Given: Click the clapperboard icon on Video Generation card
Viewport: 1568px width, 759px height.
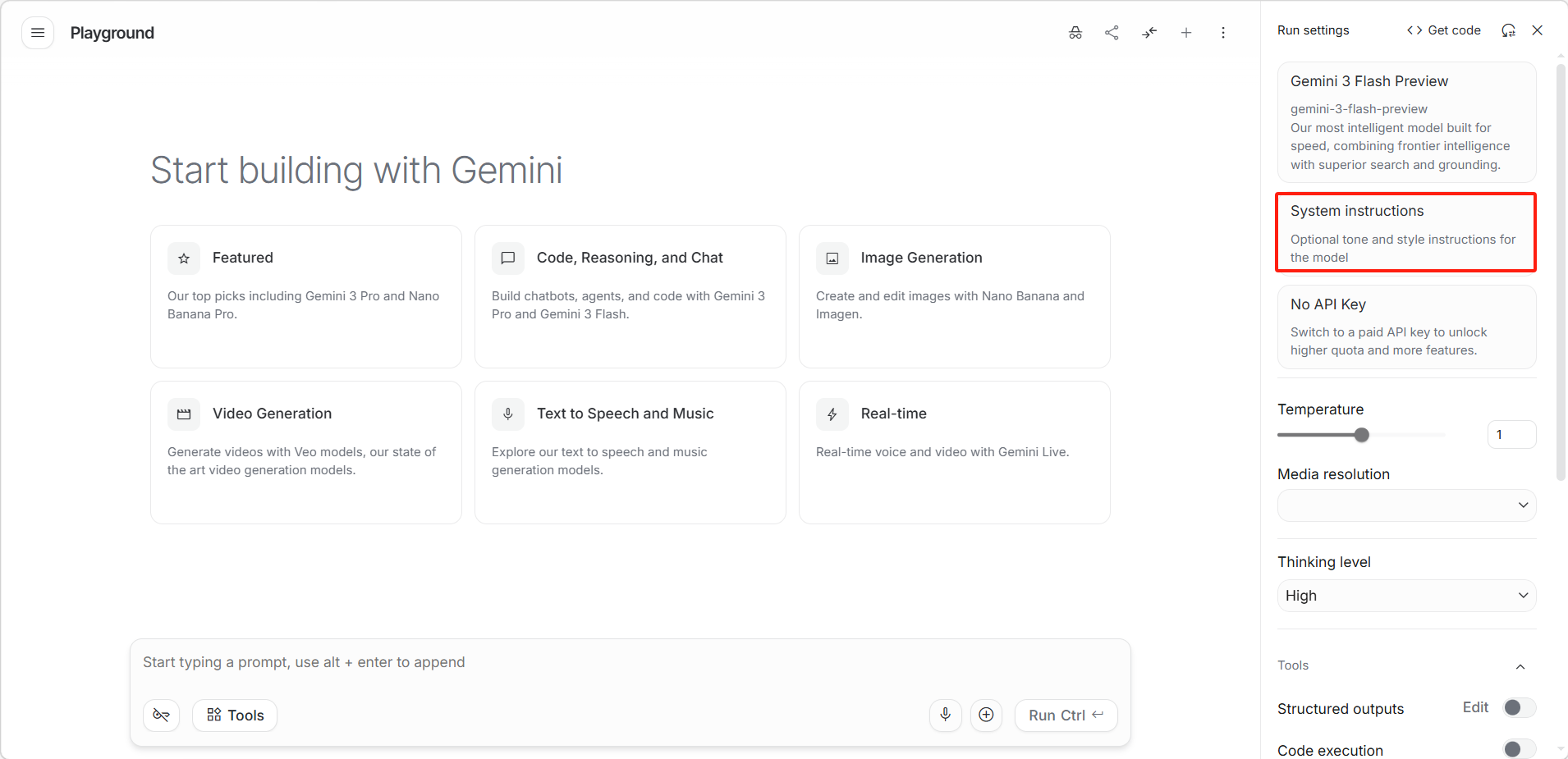Looking at the screenshot, I should click(x=184, y=414).
